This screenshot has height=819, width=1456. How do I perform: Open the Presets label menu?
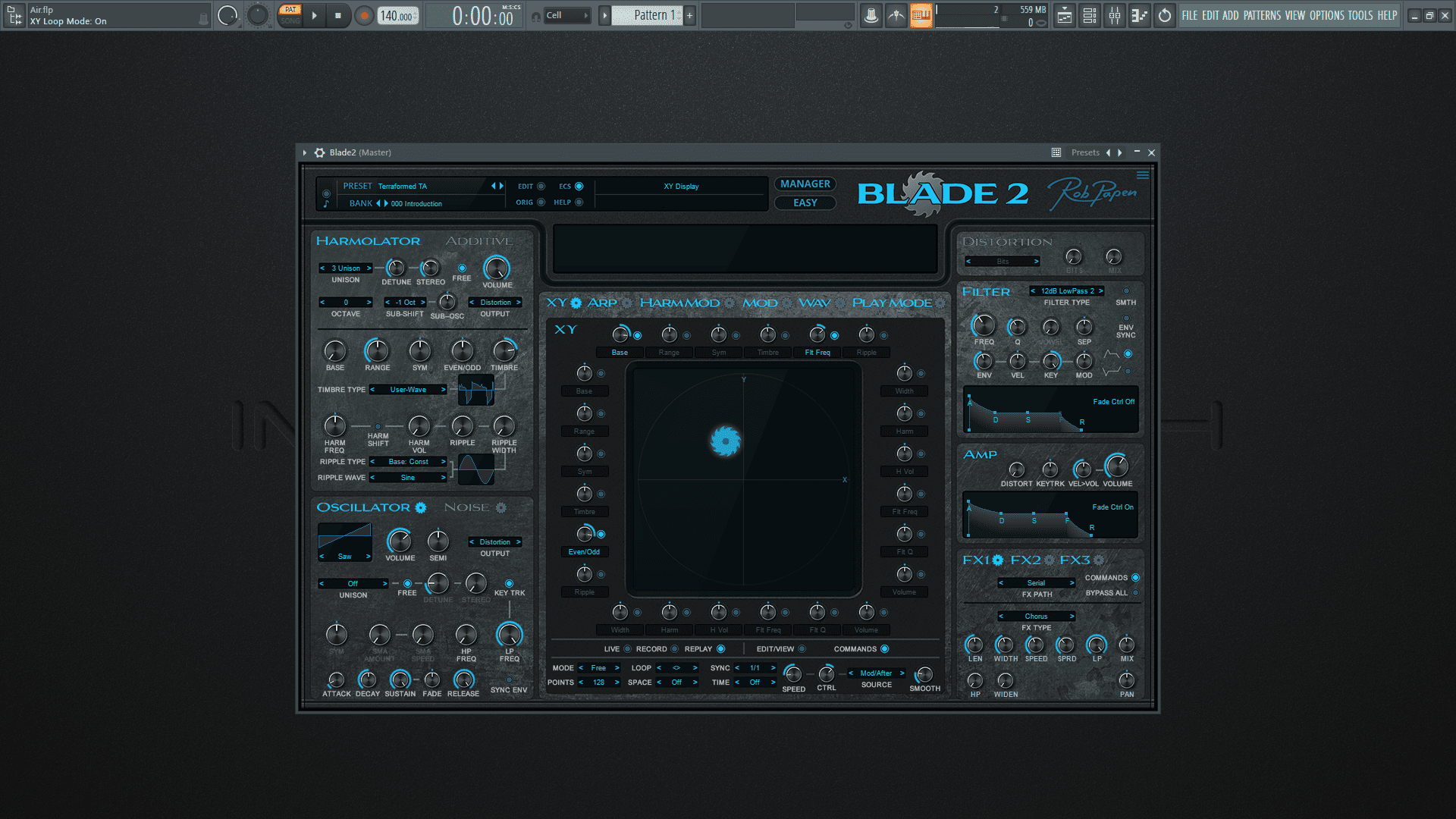1085,152
